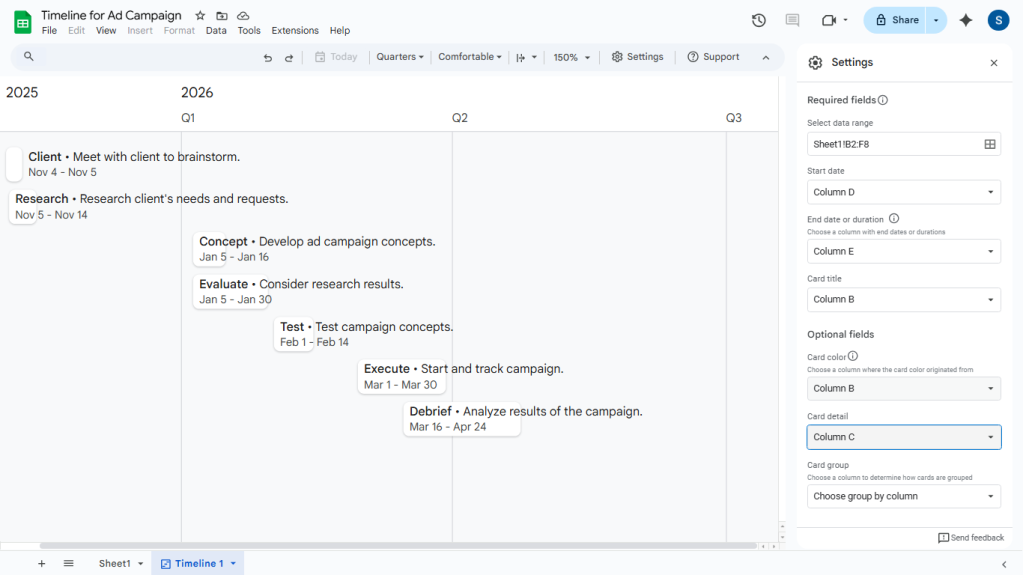Open the Timeline 1 tab menu arrow
Screen dimensions: 1023x575
pyautogui.click(x=233, y=564)
